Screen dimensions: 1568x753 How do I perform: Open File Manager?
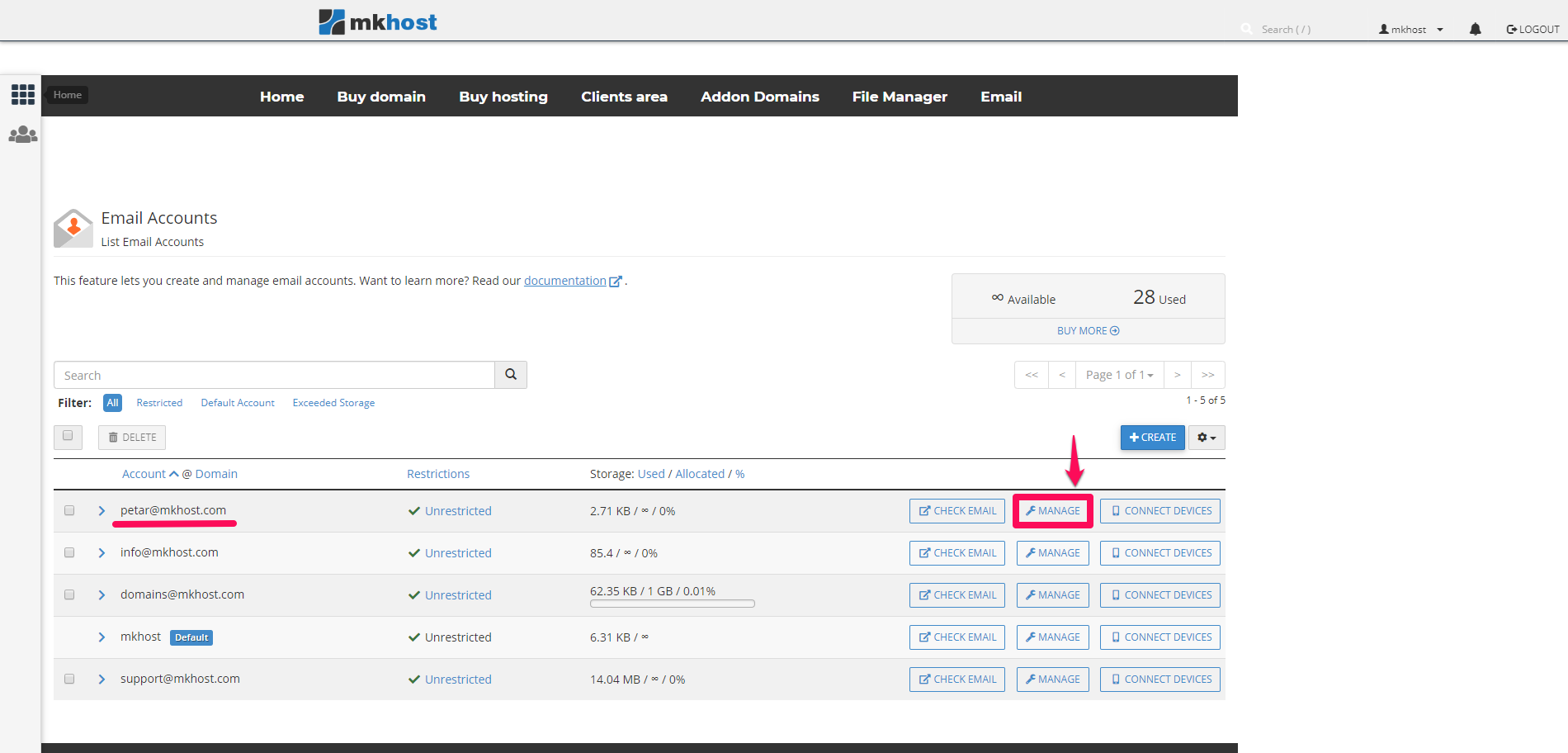900,97
